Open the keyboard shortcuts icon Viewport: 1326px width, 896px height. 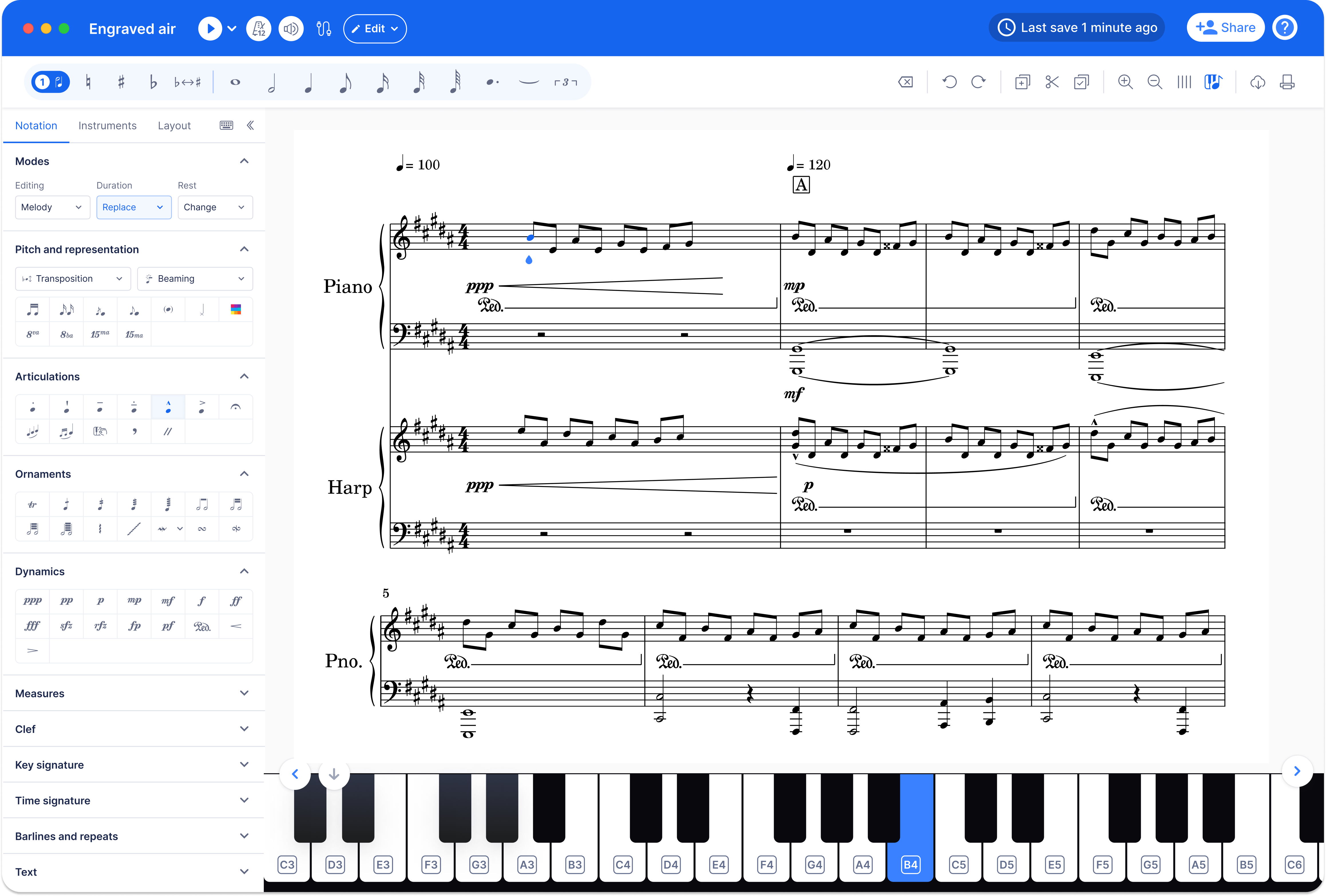227,126
